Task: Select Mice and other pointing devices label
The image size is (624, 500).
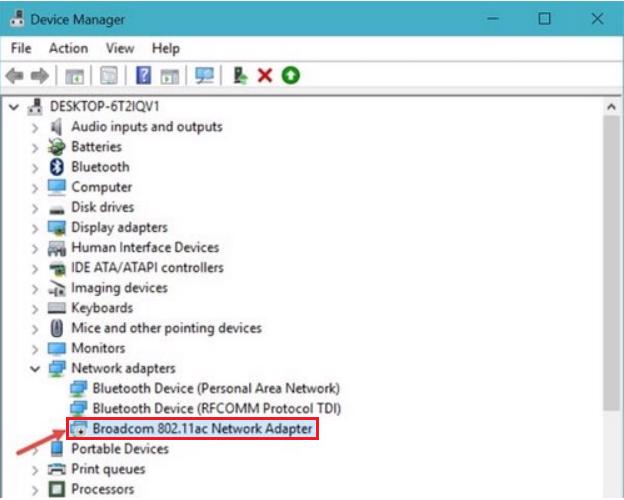Action: coord(166,328)
